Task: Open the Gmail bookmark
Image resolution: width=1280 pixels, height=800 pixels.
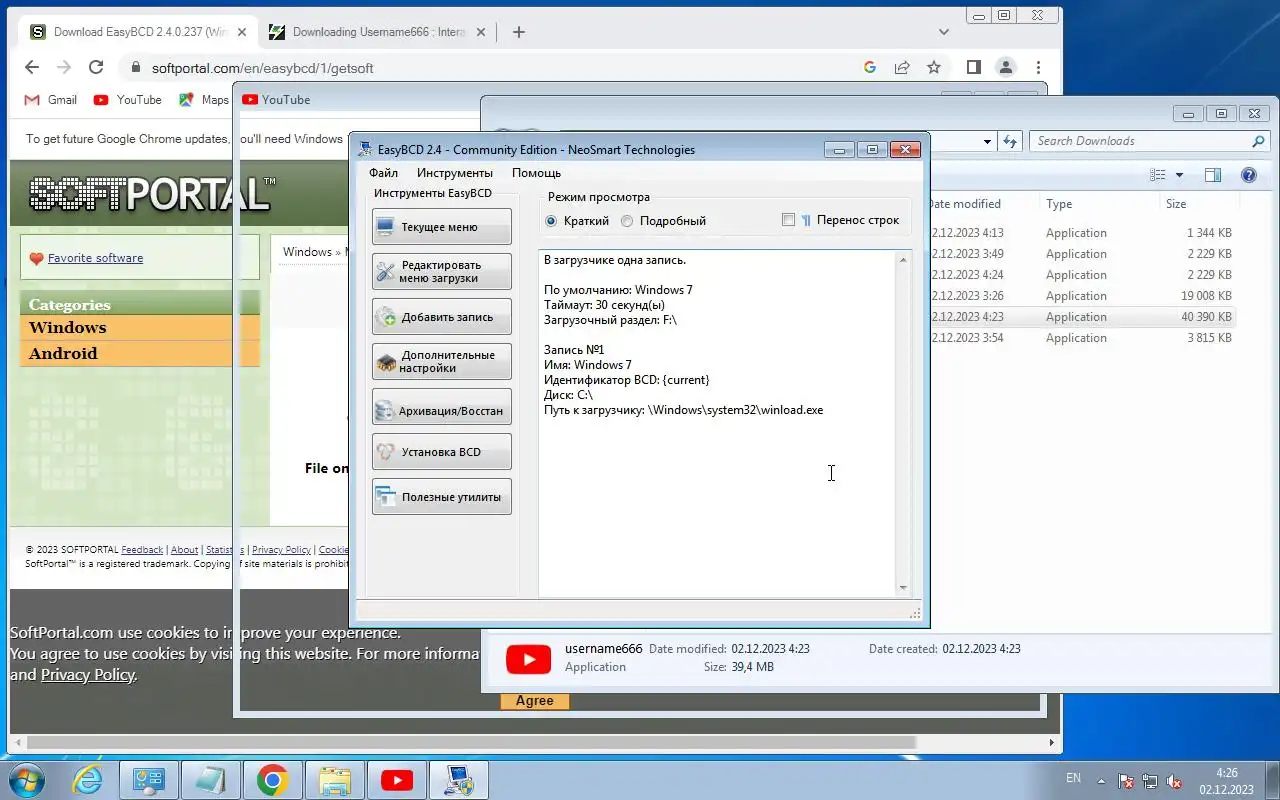Action: pyautogui.click(x=50, y=100)
